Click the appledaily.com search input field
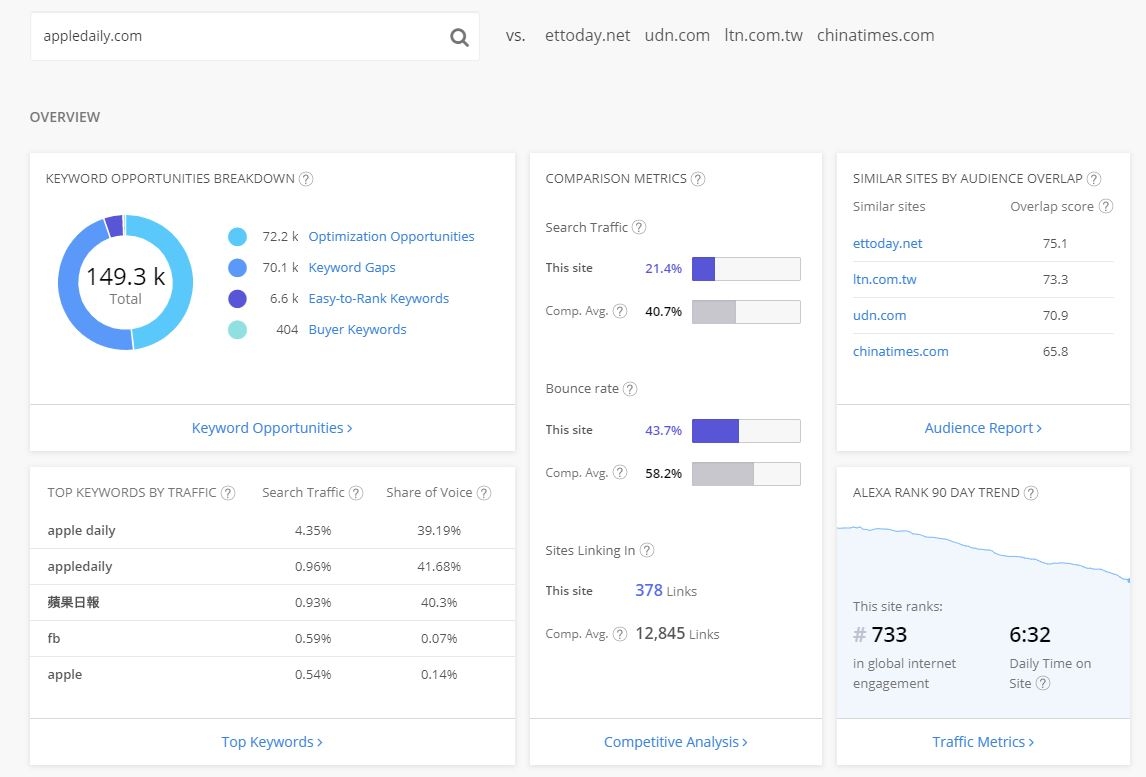The height and width of the screenshot is (777, 1146). [x=241, y=36]
